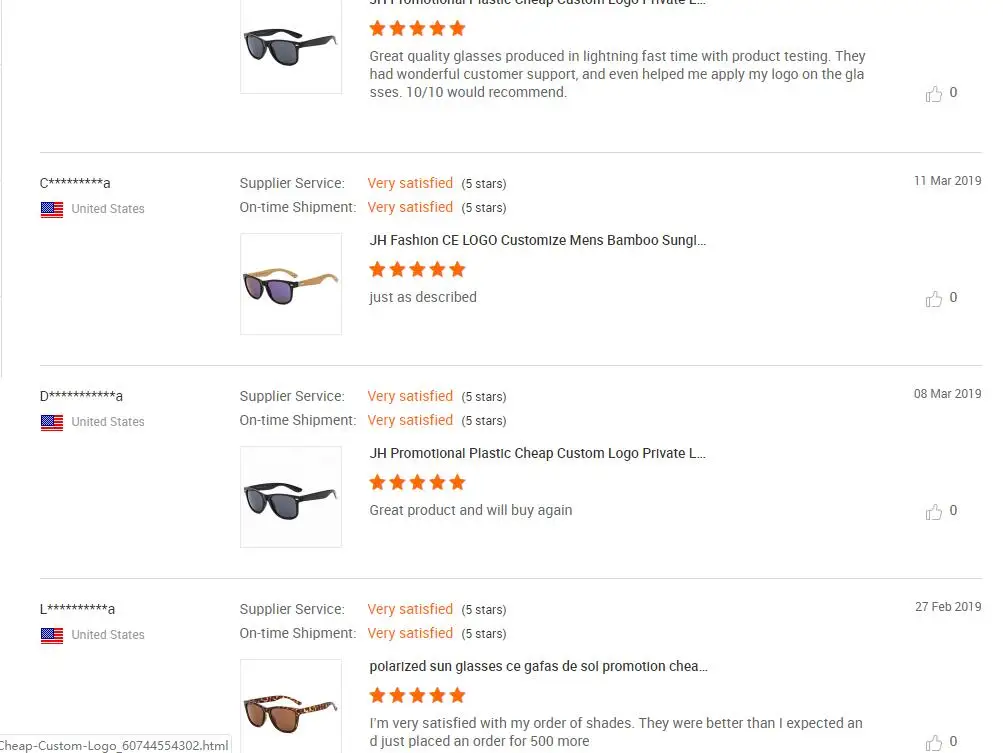The image size is (1003, 753).
Task: Open top black sunglasses thumbnail
Action: pos(291,46)
